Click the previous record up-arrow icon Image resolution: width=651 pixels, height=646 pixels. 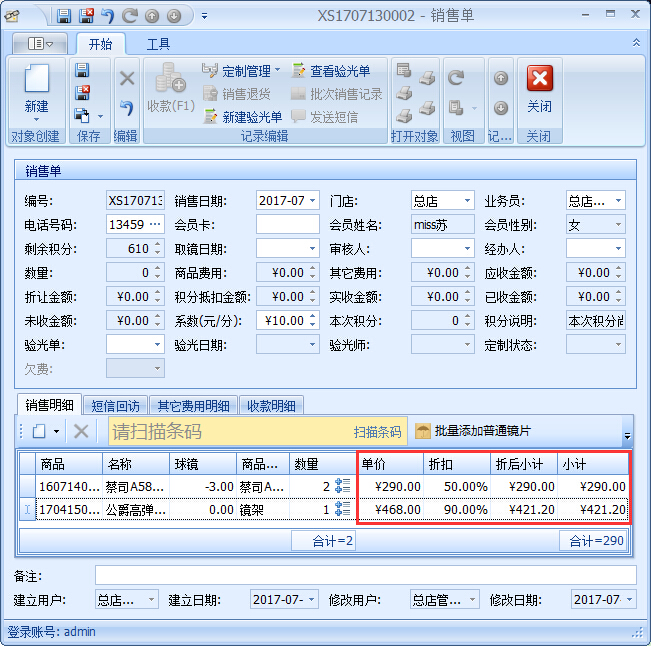tap(501, 78)
